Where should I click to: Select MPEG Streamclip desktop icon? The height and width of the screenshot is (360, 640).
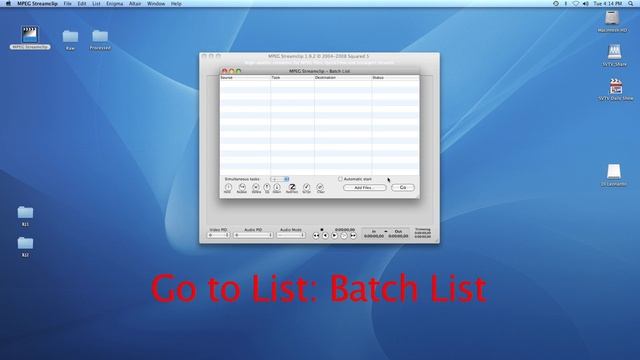(x=30, y=38)
